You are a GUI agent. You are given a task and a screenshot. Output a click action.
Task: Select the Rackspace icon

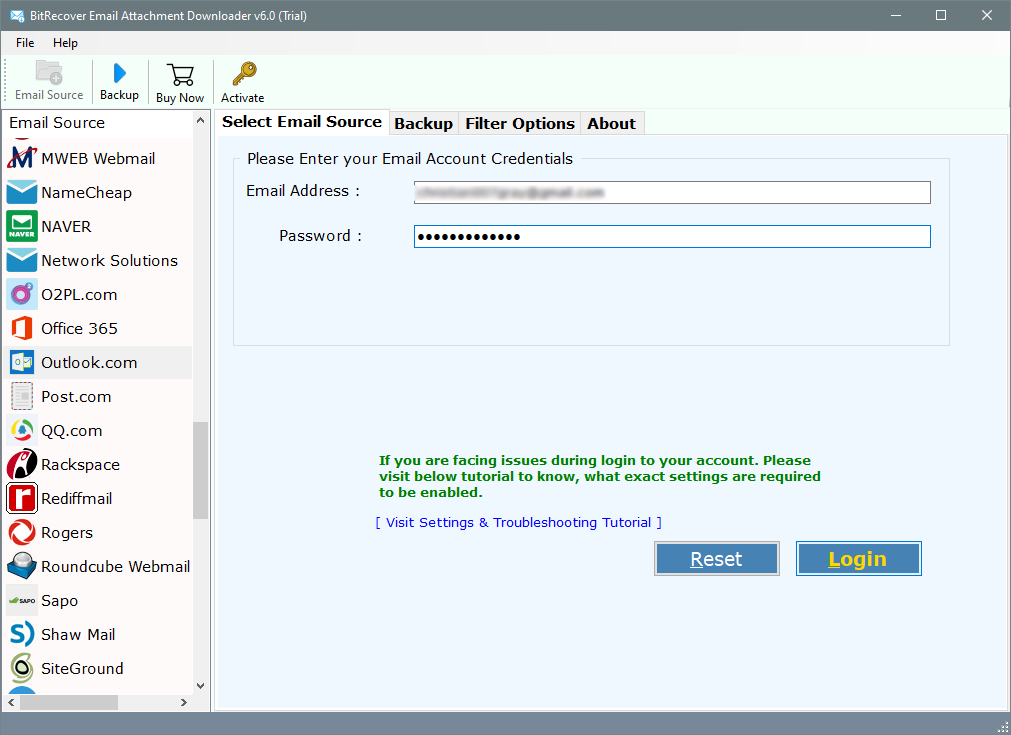[x=22, y=464]
